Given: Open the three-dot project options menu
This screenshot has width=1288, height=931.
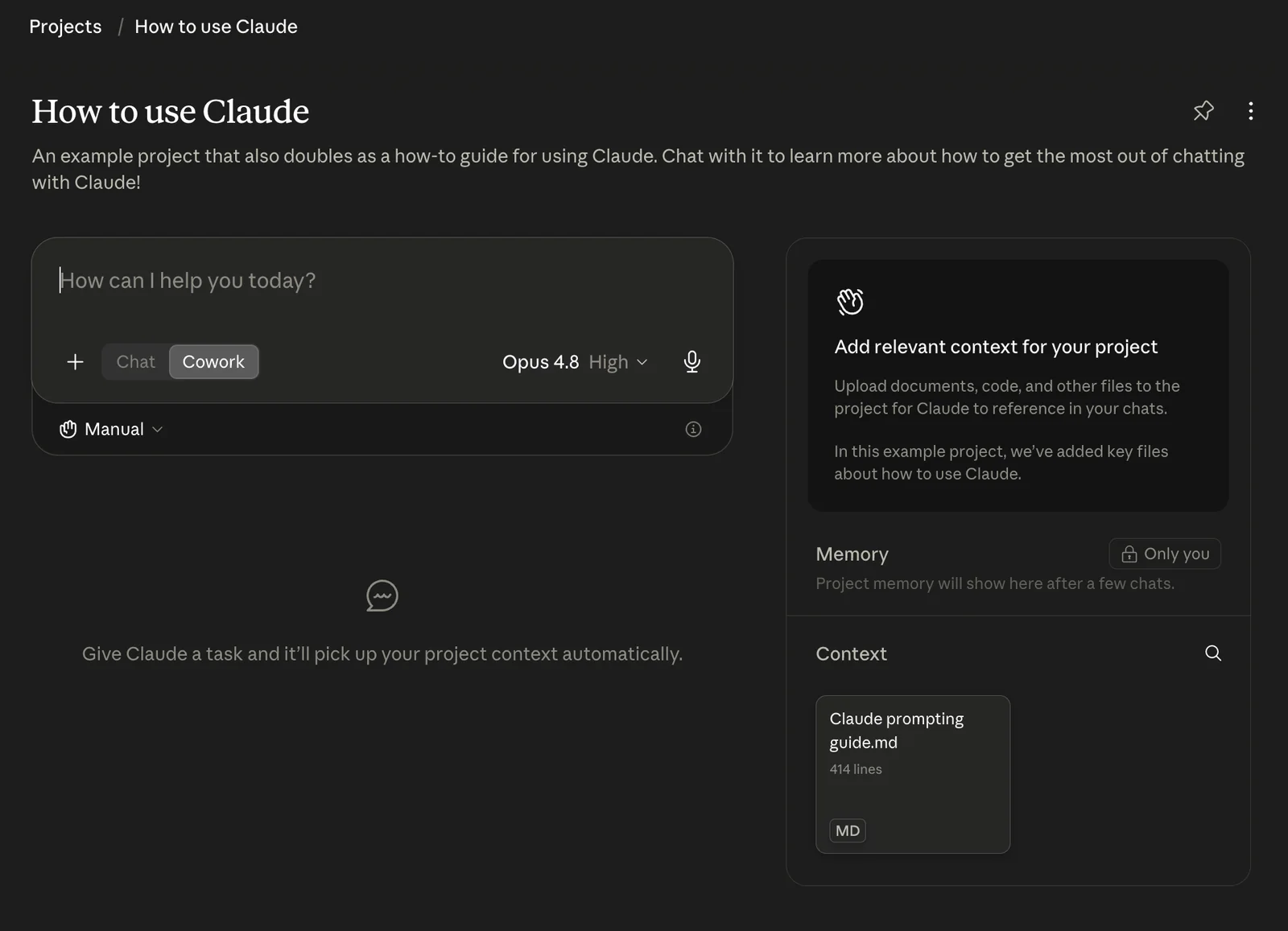Looking at the screenshot, I should 1250,111.
